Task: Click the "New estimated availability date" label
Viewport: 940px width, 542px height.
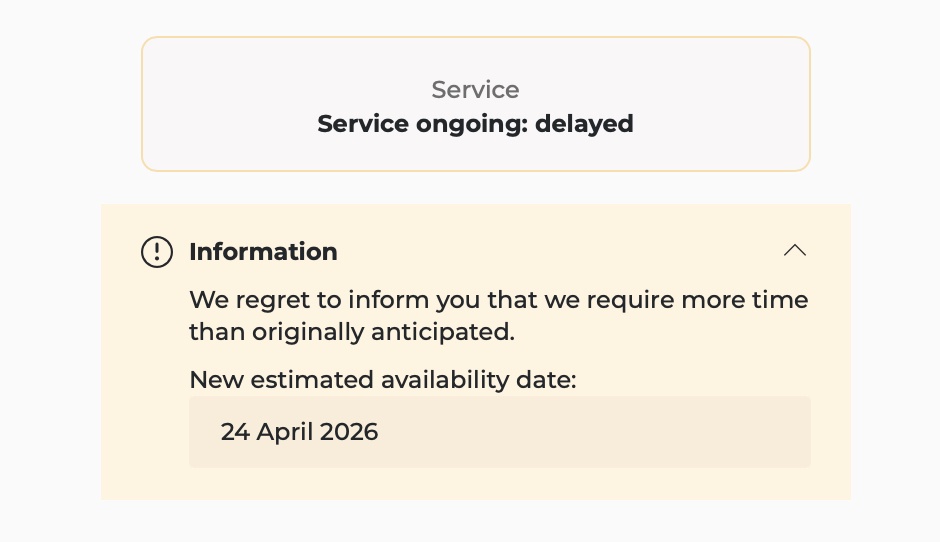Action: pos(383,380)
